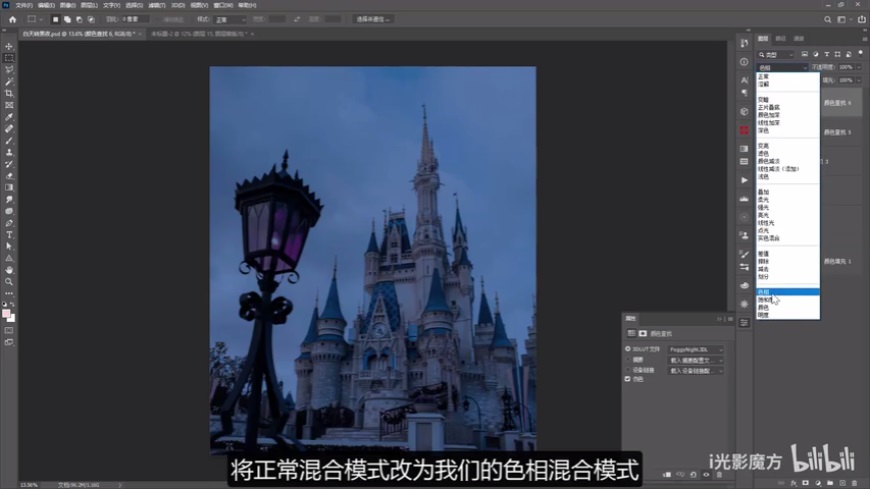
Task: Select the Gradient tool
Action: click(9, 188)
